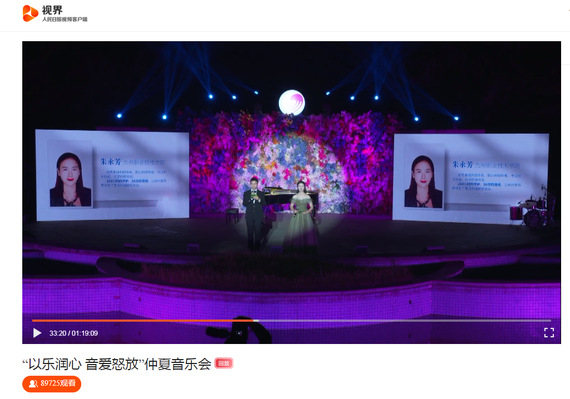Screen dimensions: 570x399
Task: Play the video with the play button
Action: click(37, 333)
